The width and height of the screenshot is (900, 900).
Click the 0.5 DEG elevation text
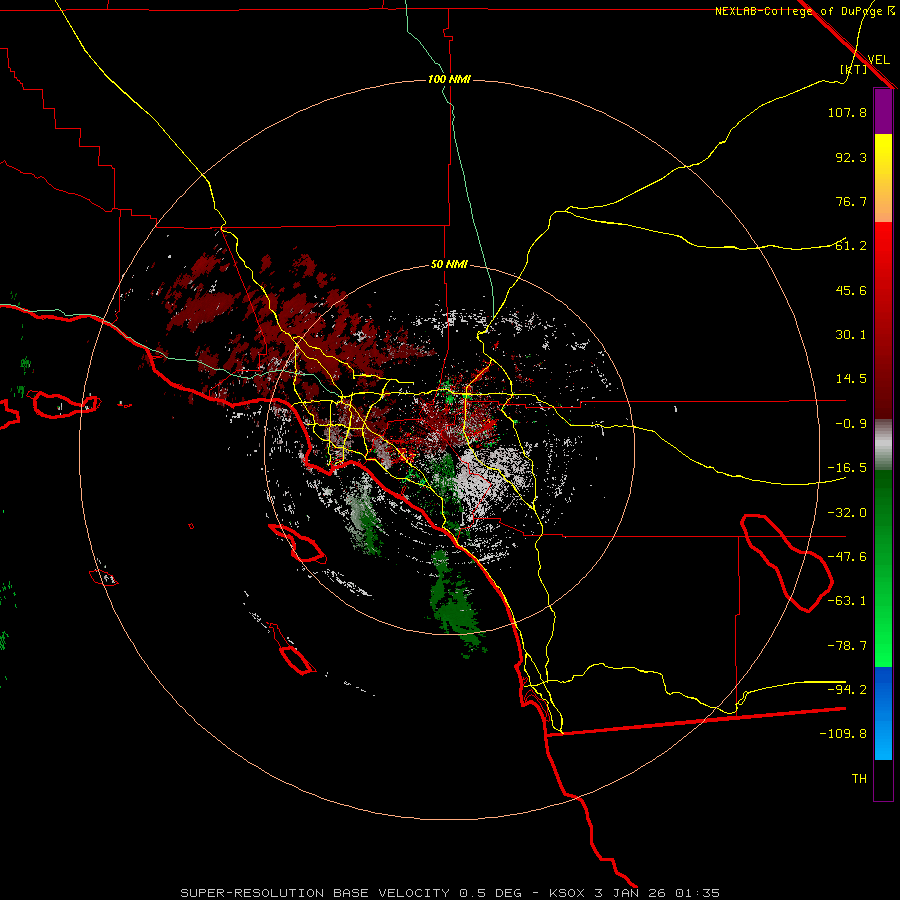490,893
